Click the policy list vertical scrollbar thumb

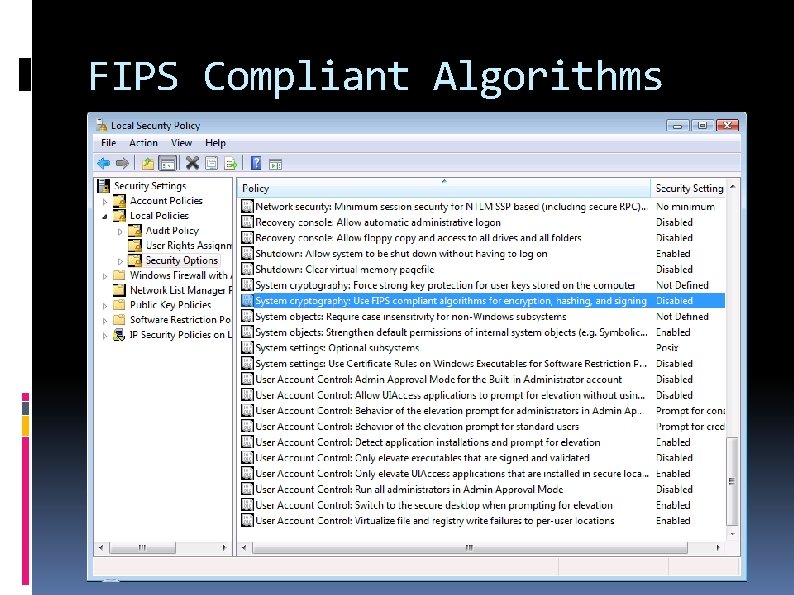click(732, 481)
